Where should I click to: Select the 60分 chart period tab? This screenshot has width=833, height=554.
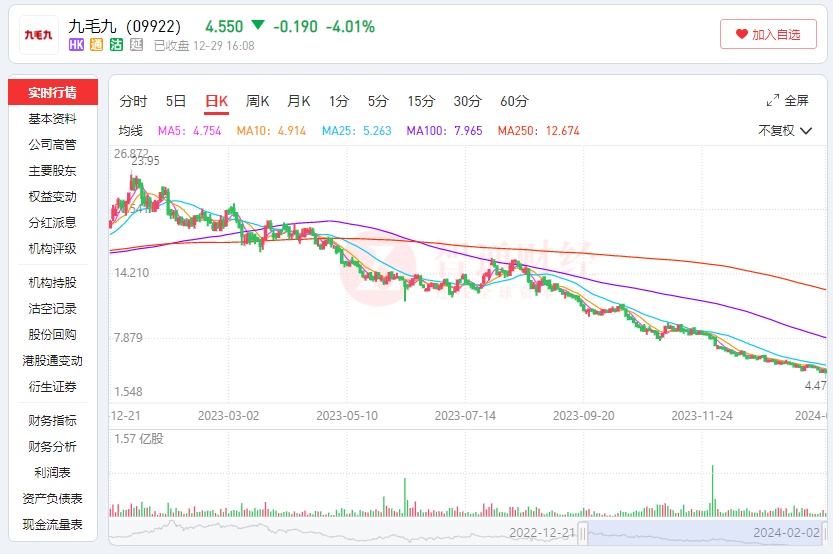click(514, 101)
